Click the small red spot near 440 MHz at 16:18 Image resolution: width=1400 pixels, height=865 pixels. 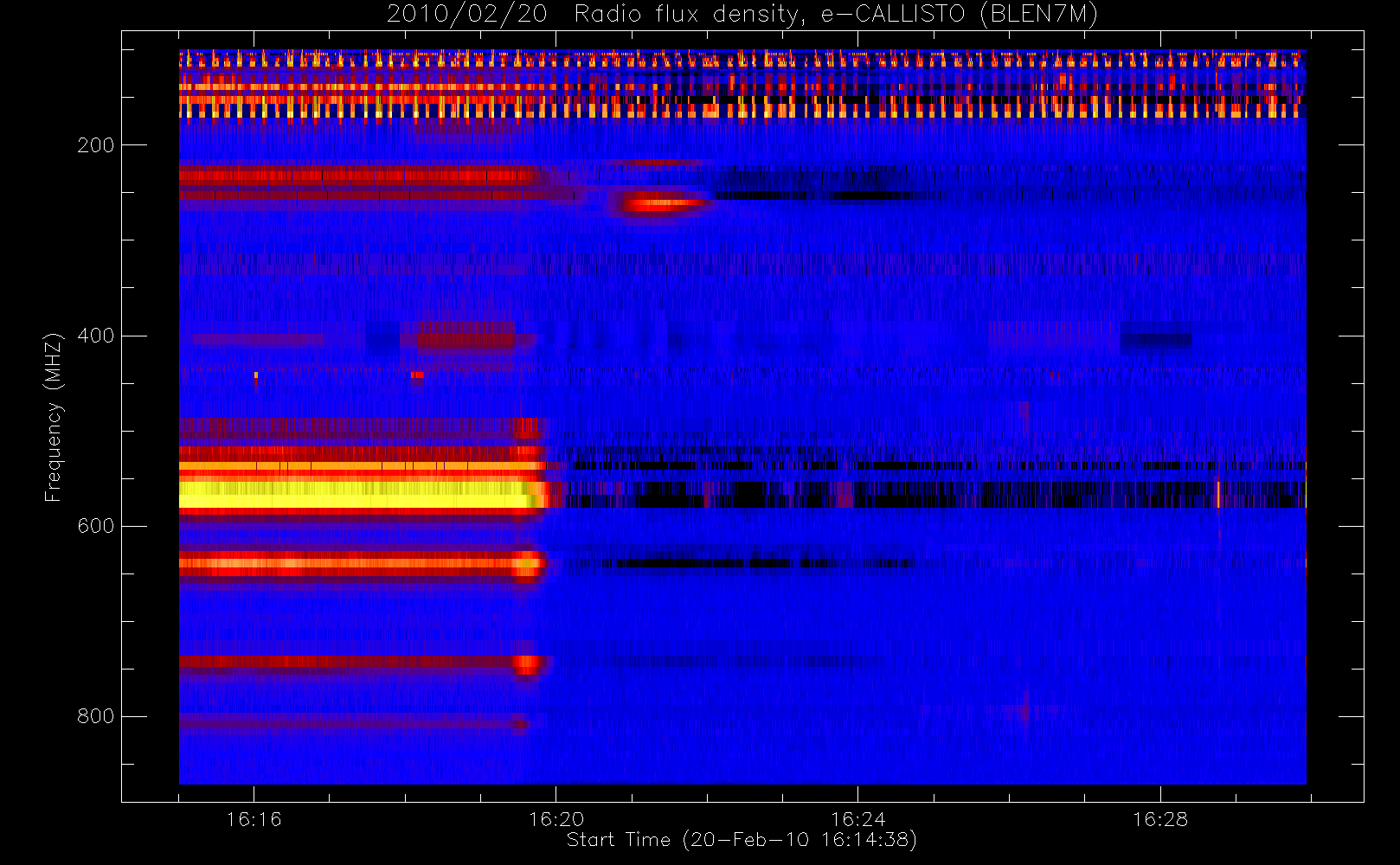417,375
